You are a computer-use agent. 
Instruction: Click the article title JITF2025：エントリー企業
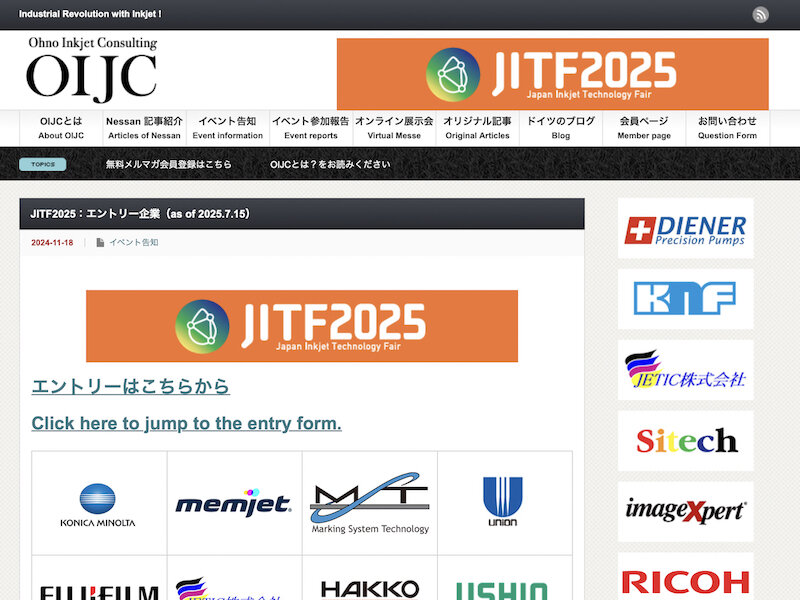click(140, 214)
